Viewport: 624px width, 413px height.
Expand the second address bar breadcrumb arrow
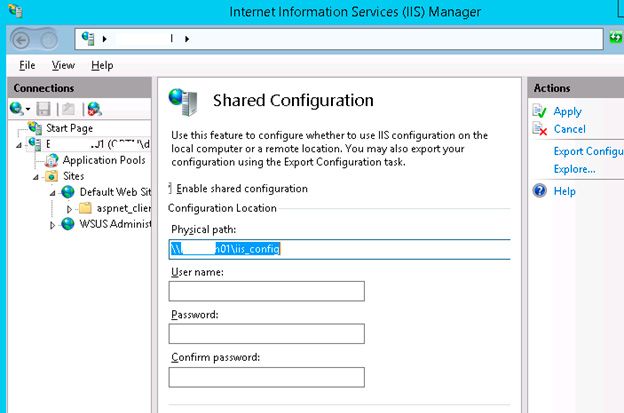point(187,39)
